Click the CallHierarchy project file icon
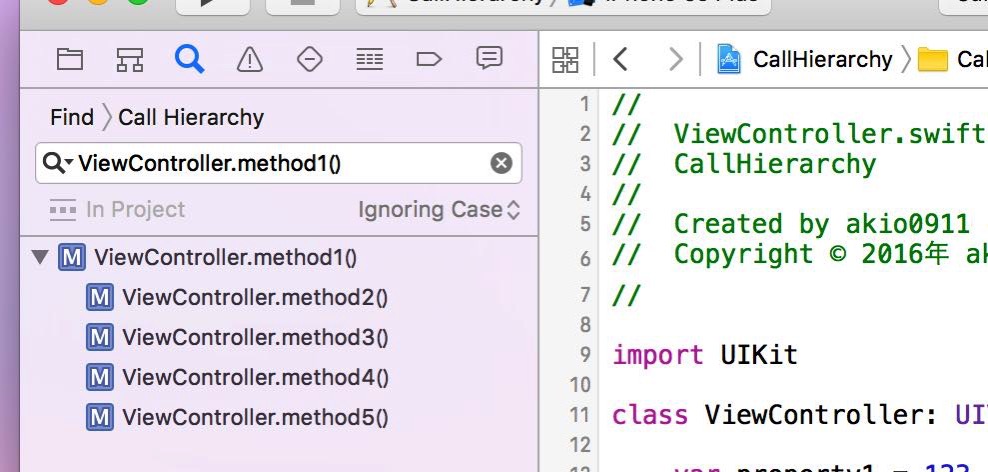988x472 pixels. click(x=729, y=60)
